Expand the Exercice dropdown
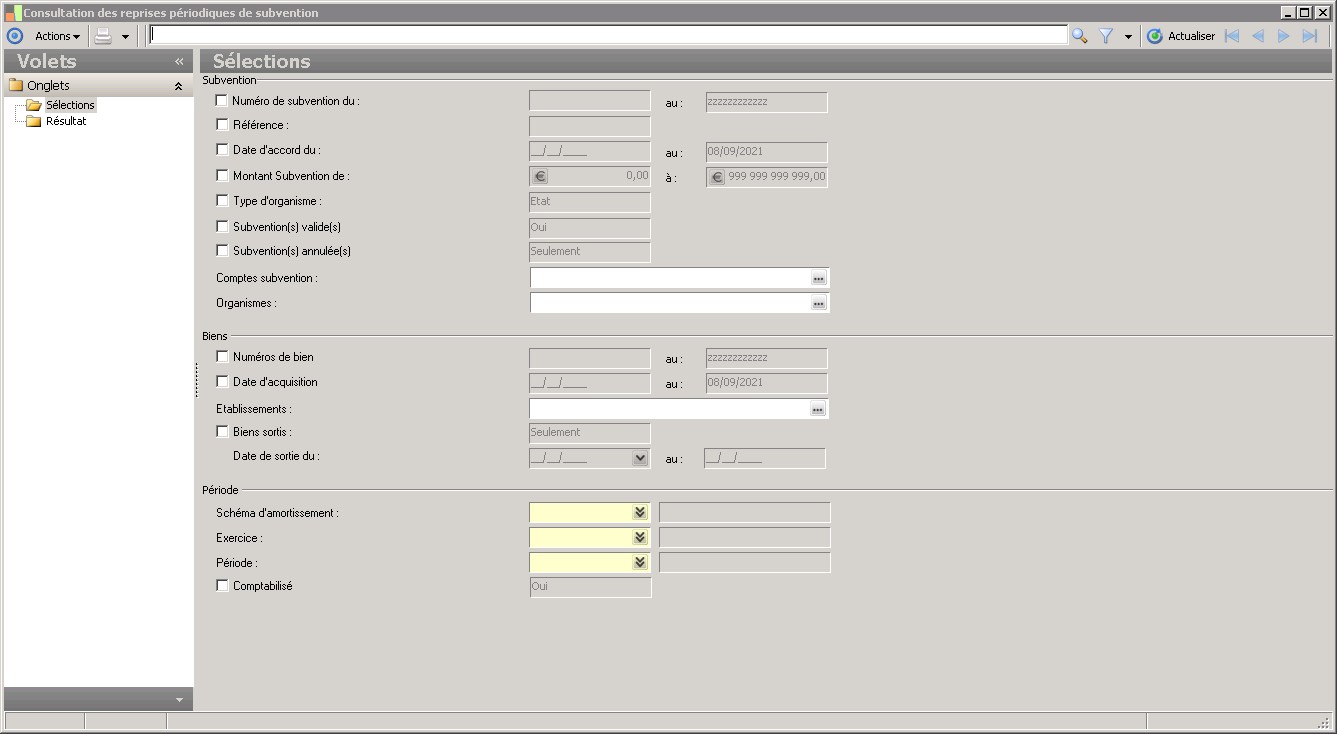The height and width of the screenshot is (734, 1337). [x=640, y=538]
